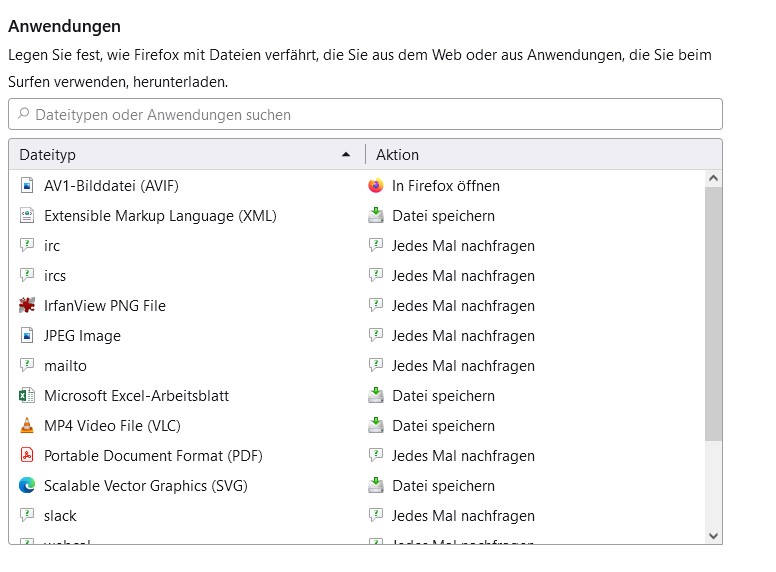Click the search magnifier icon
This screenshot has height=572, width=776.
click(x=24, y=114)
